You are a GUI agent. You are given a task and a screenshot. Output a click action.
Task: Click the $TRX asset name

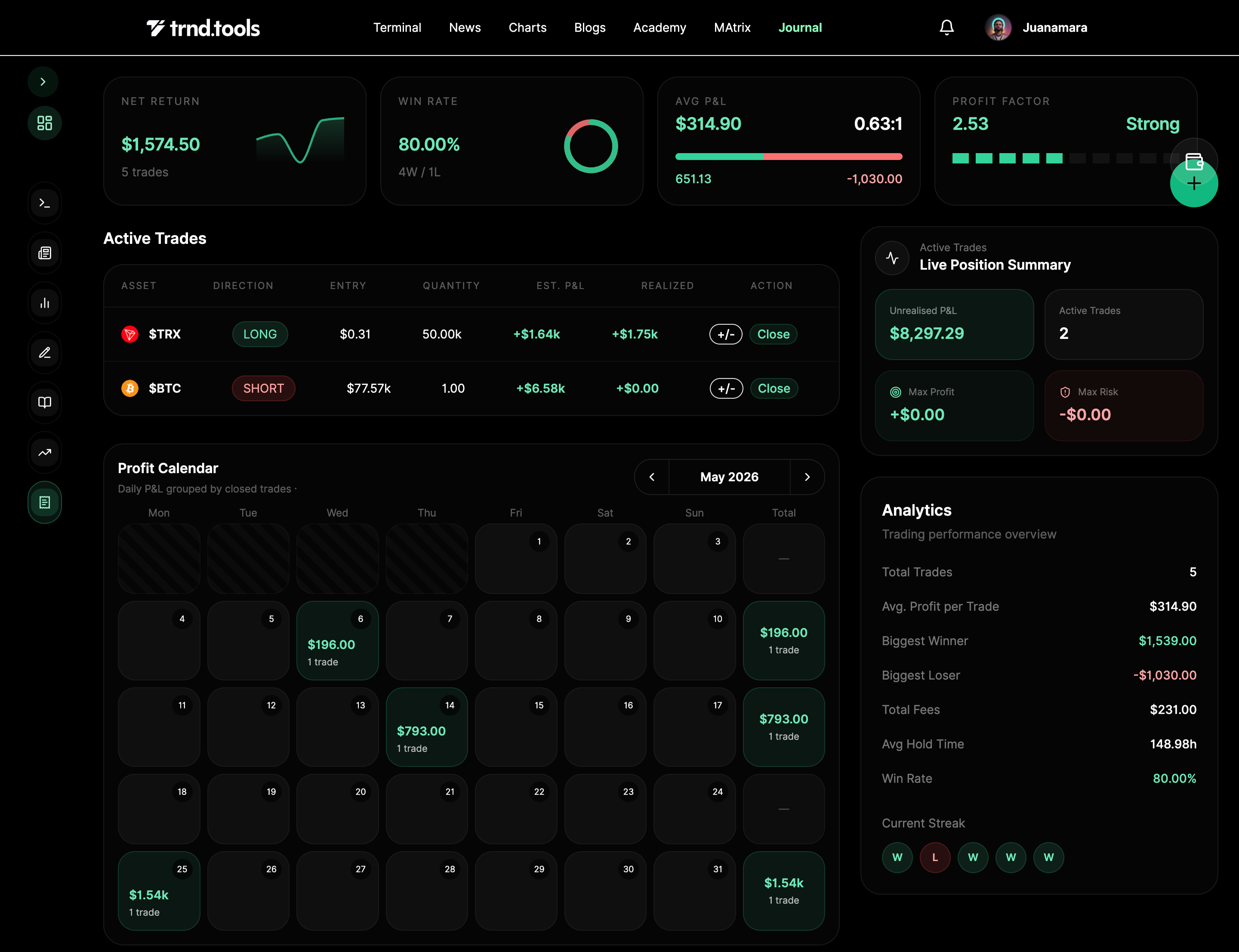(x=164, y=335)
